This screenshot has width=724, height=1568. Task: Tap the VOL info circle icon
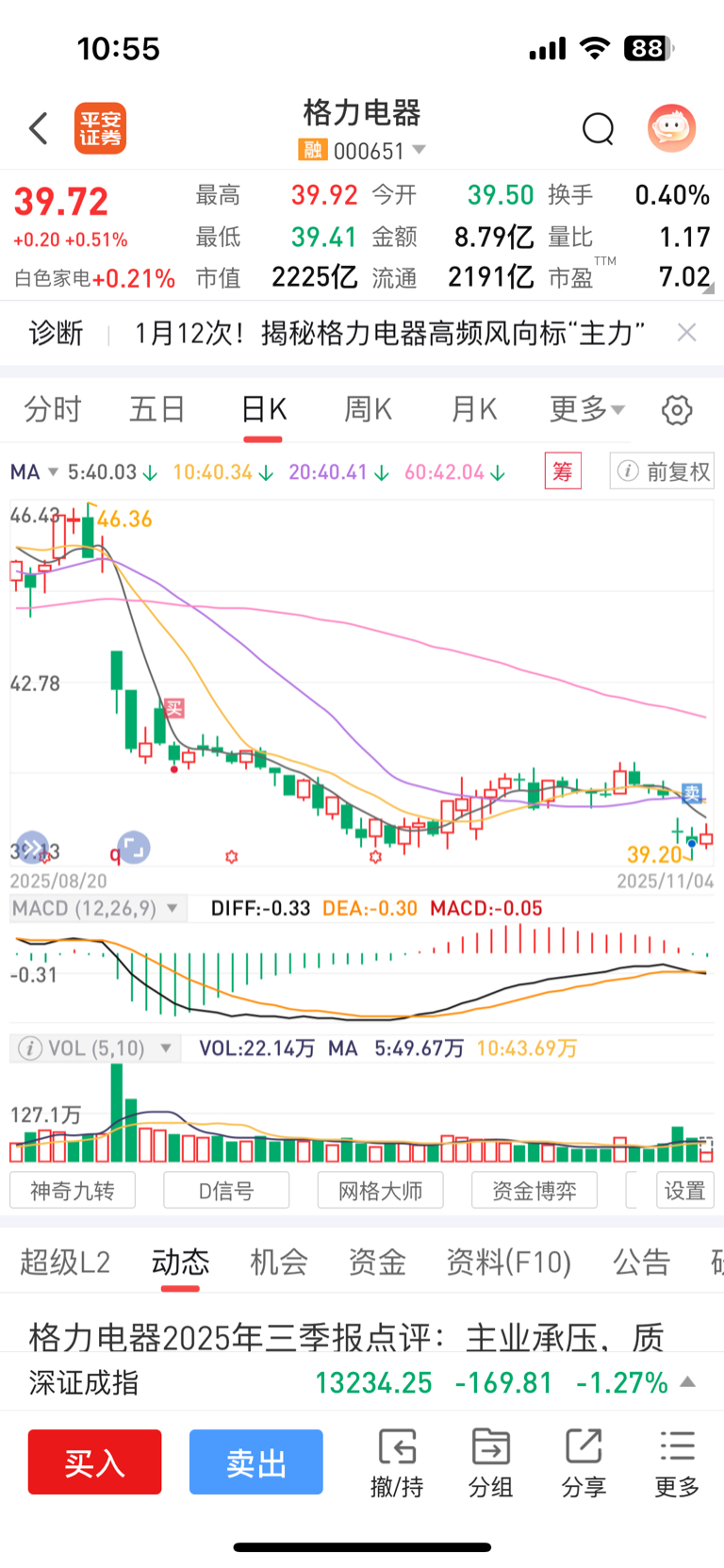pos(30,1048)
